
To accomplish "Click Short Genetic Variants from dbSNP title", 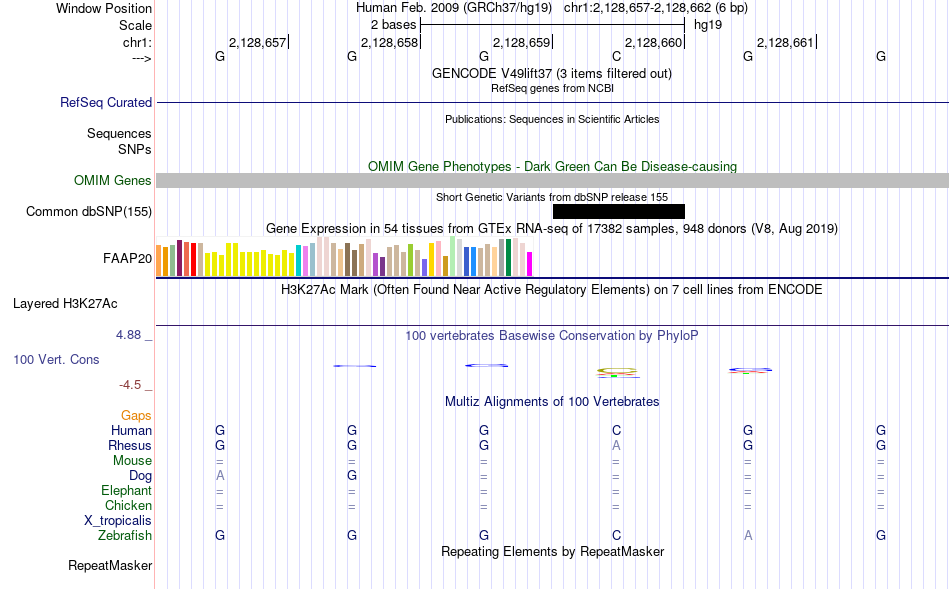I will coord(552,198).
